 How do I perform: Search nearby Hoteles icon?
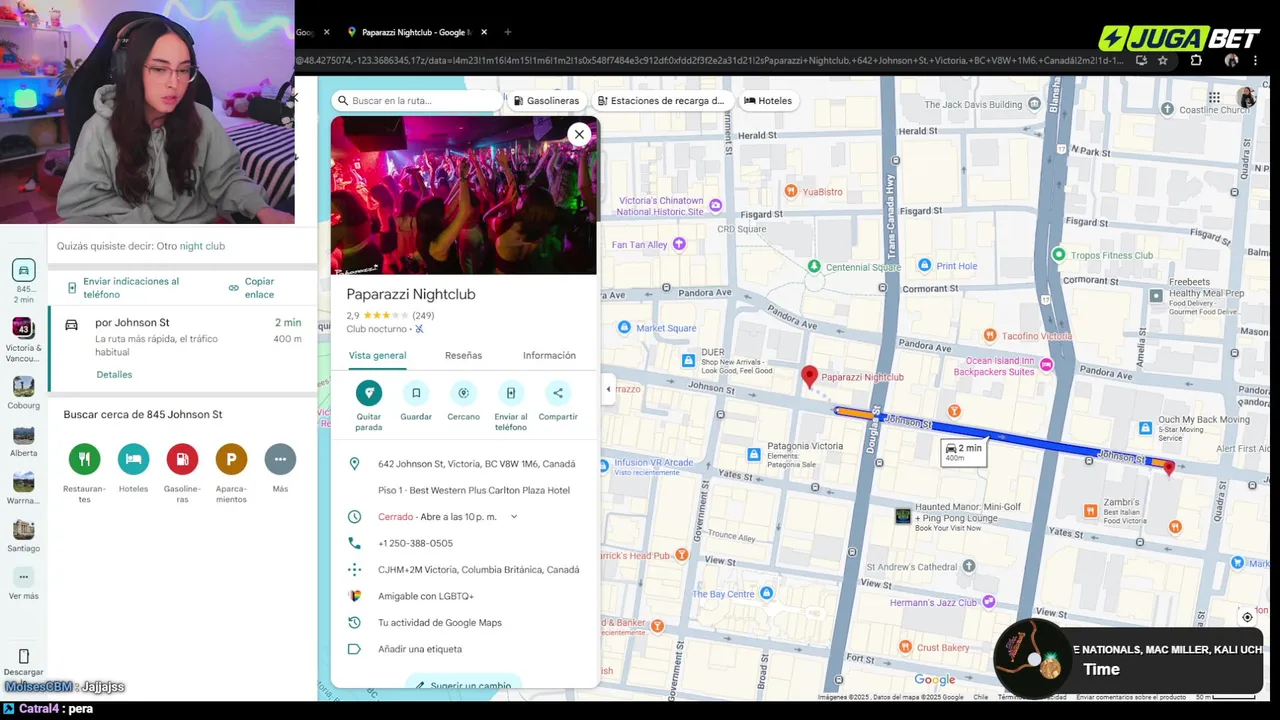point(133,459)
